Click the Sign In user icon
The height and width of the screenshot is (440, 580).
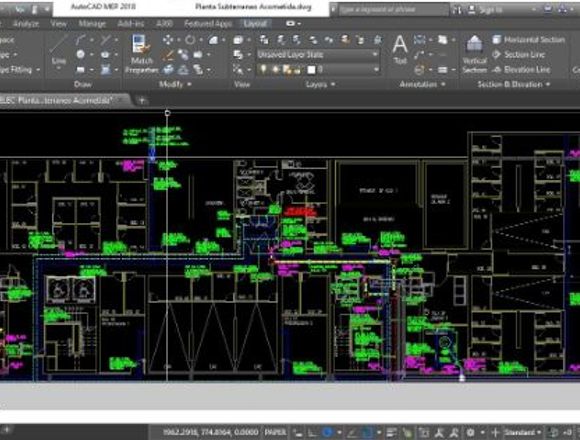click(472, 9)
